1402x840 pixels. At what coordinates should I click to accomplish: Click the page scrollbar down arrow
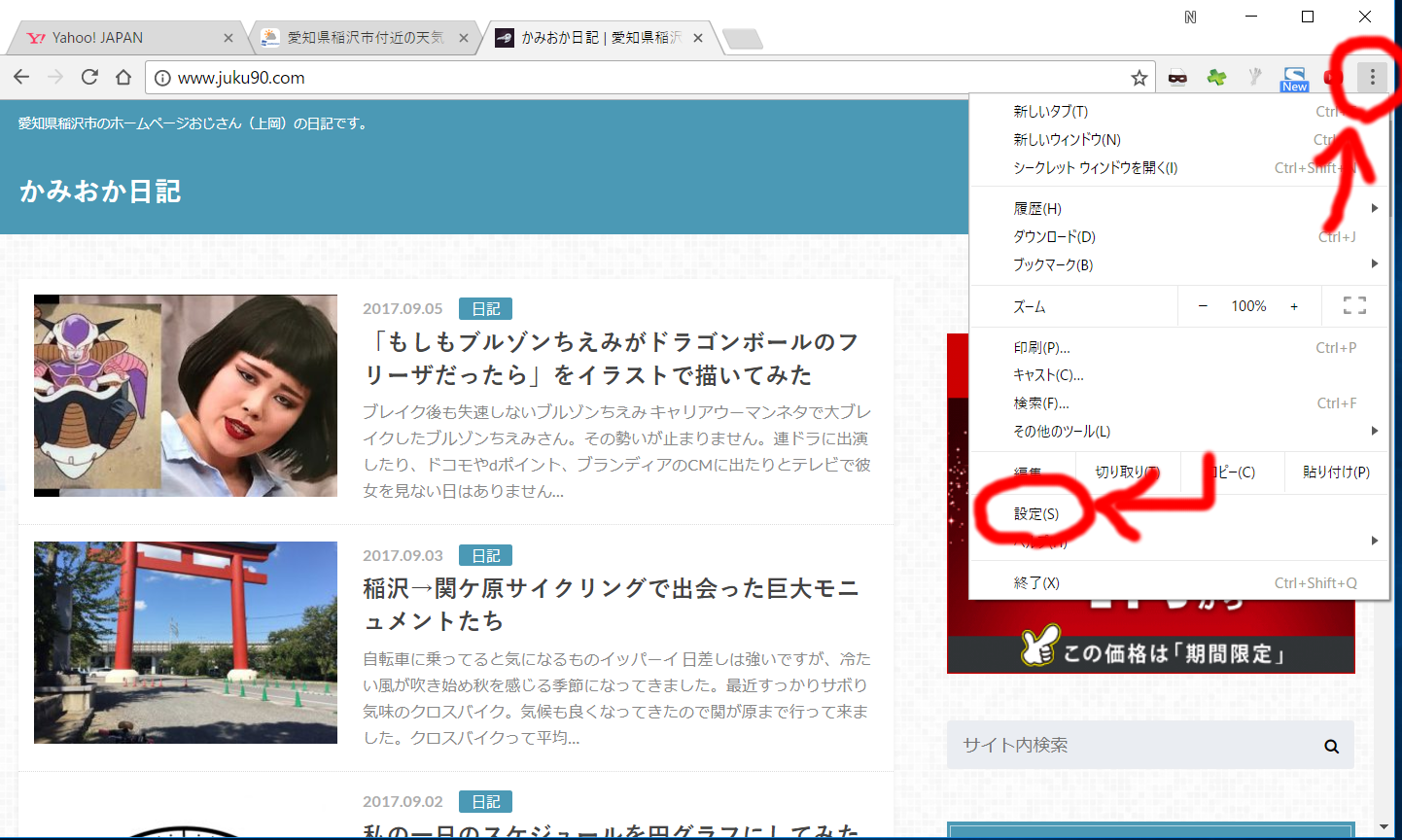(1384, 828)
